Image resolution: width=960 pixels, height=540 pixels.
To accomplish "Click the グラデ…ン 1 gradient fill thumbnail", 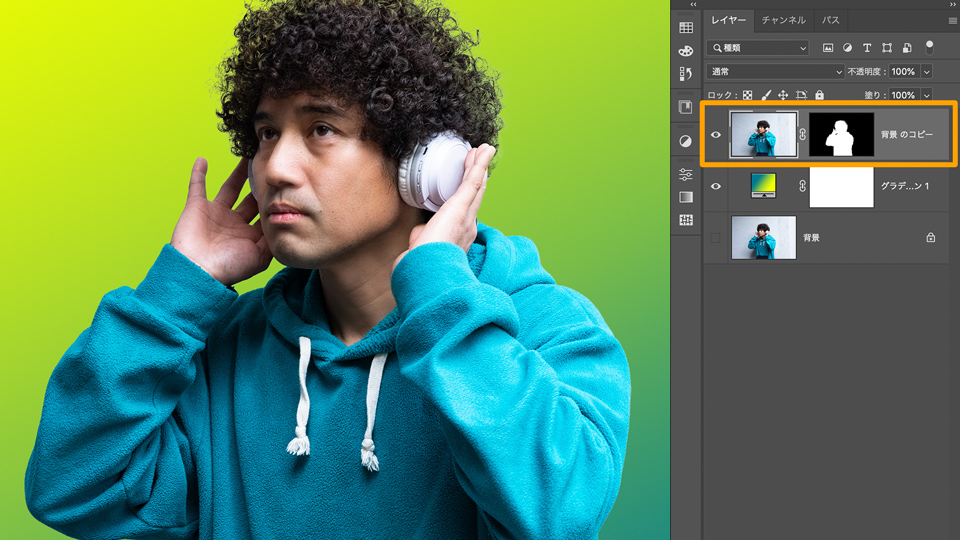I will (x=763, y=186).
